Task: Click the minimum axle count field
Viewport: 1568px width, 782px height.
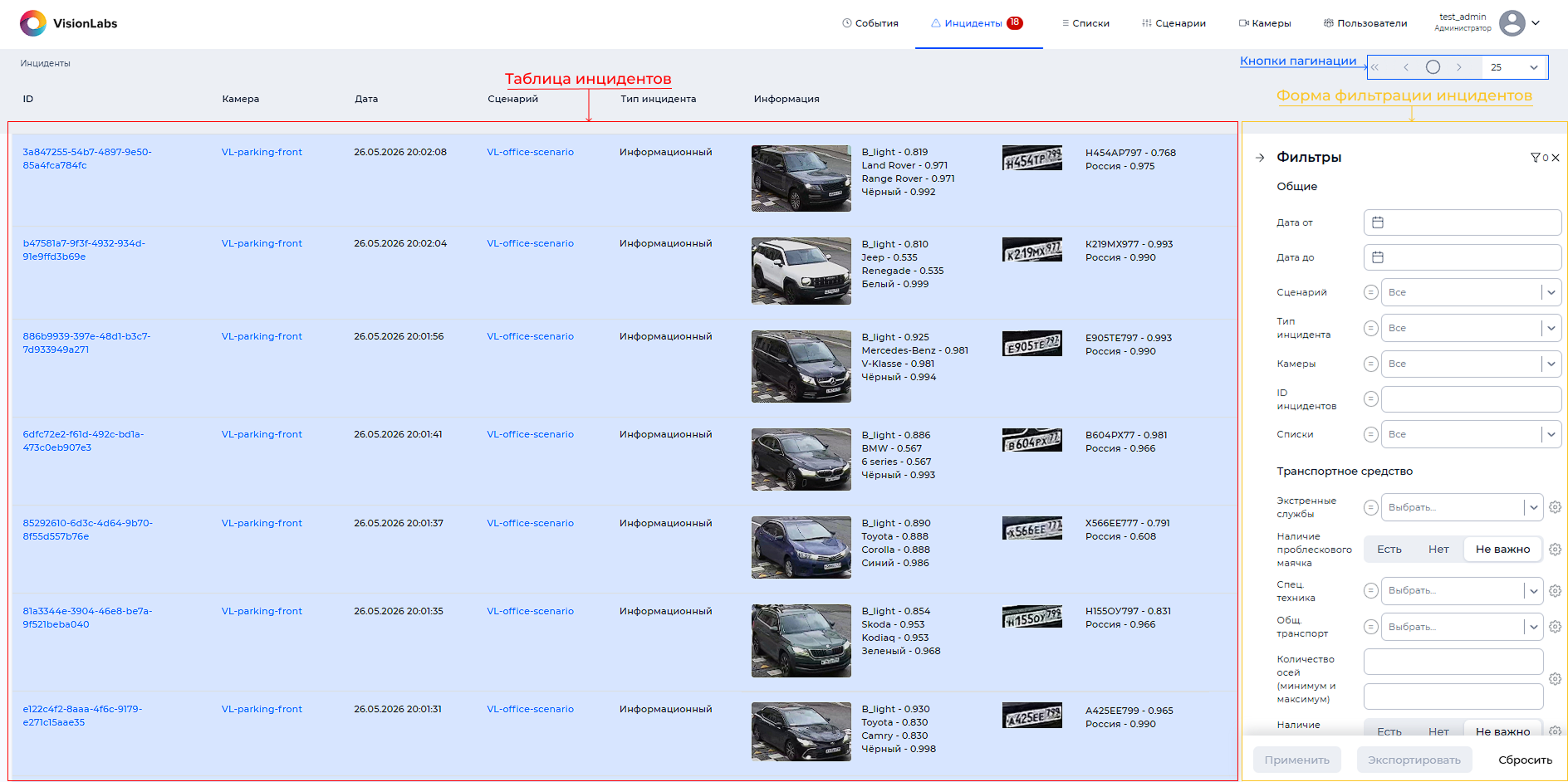Action: pyautogui.click(x=1453, y=662)
